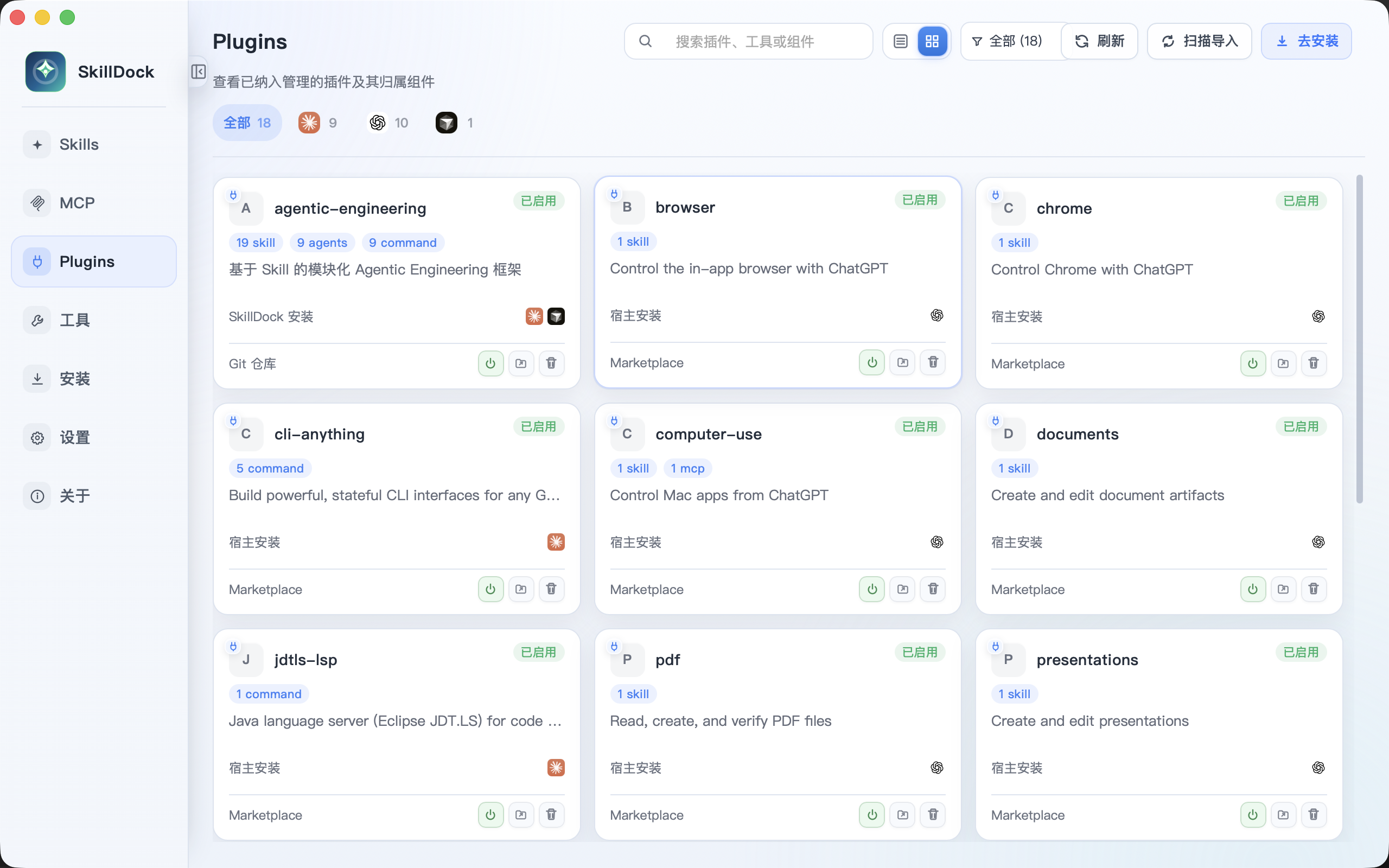
Task: Toggle power for jdtls-lsp plugin
Action: click(490, 815)
